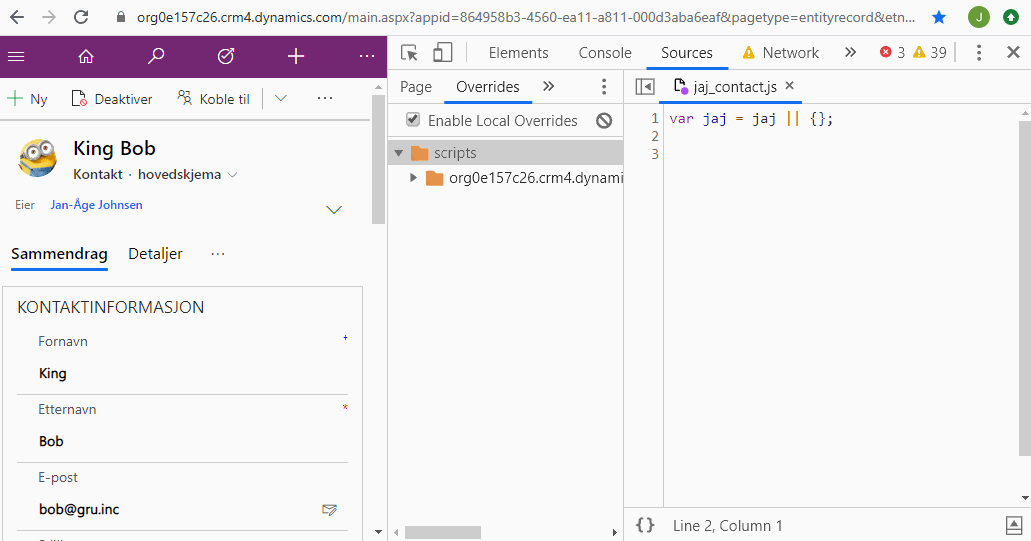The width and height of the screenshot is (1031, 541).
Task: Go forward in browser history
Action: pyautogui.click(x=49, y=17)
